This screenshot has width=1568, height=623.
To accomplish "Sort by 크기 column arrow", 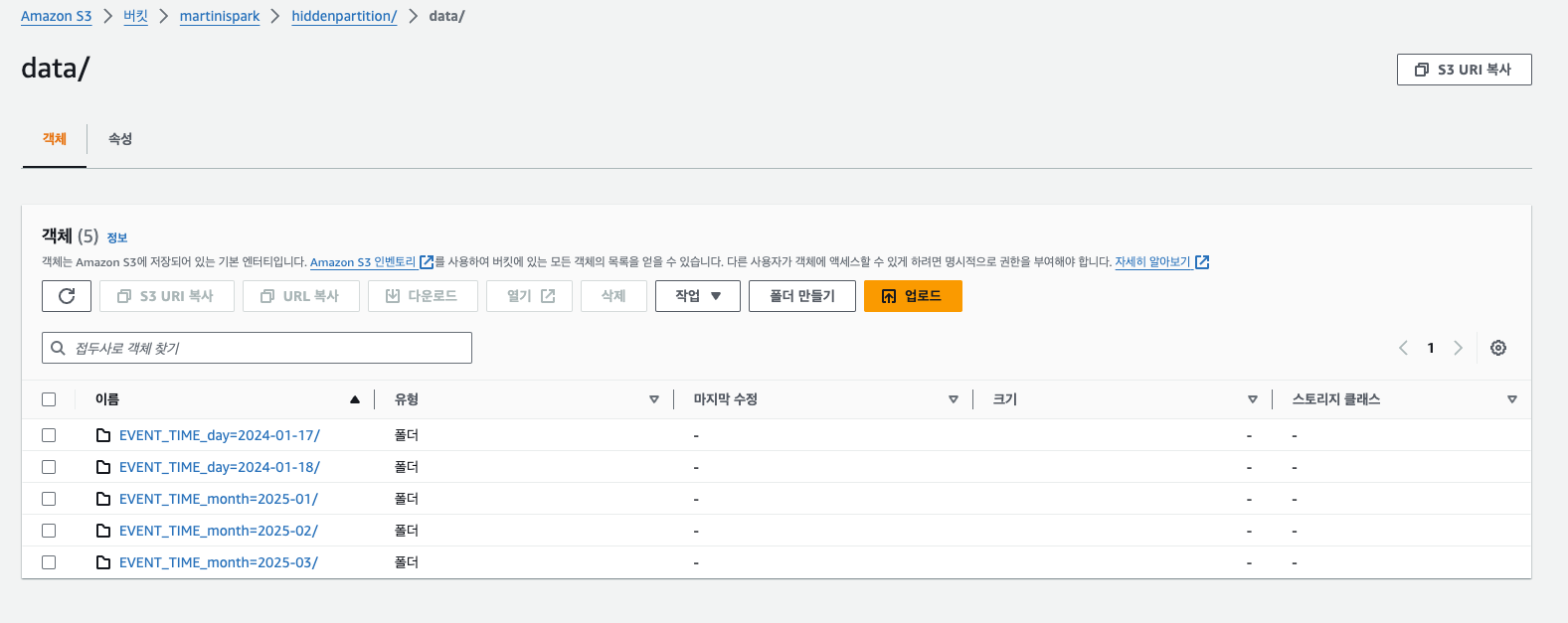I will (1253, 399).
